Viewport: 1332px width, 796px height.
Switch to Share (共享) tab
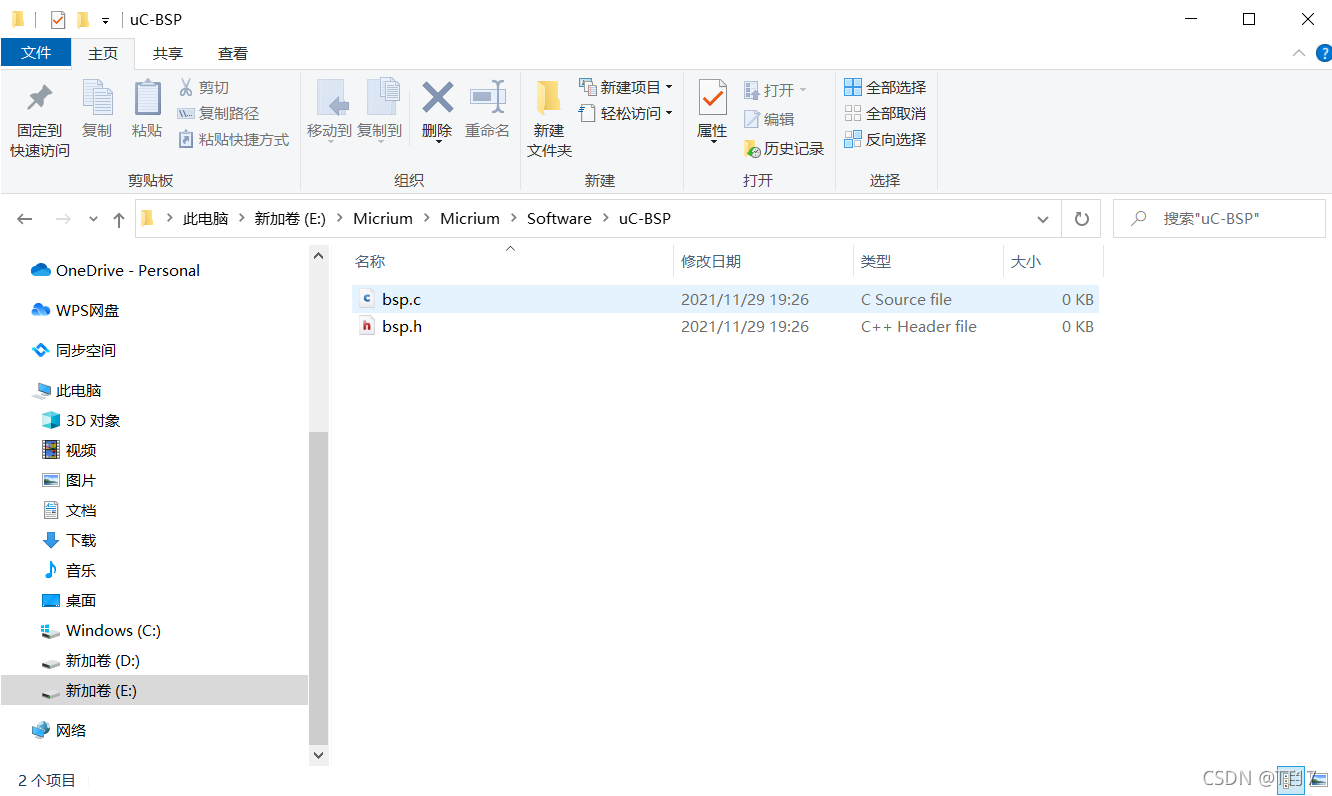168,53
